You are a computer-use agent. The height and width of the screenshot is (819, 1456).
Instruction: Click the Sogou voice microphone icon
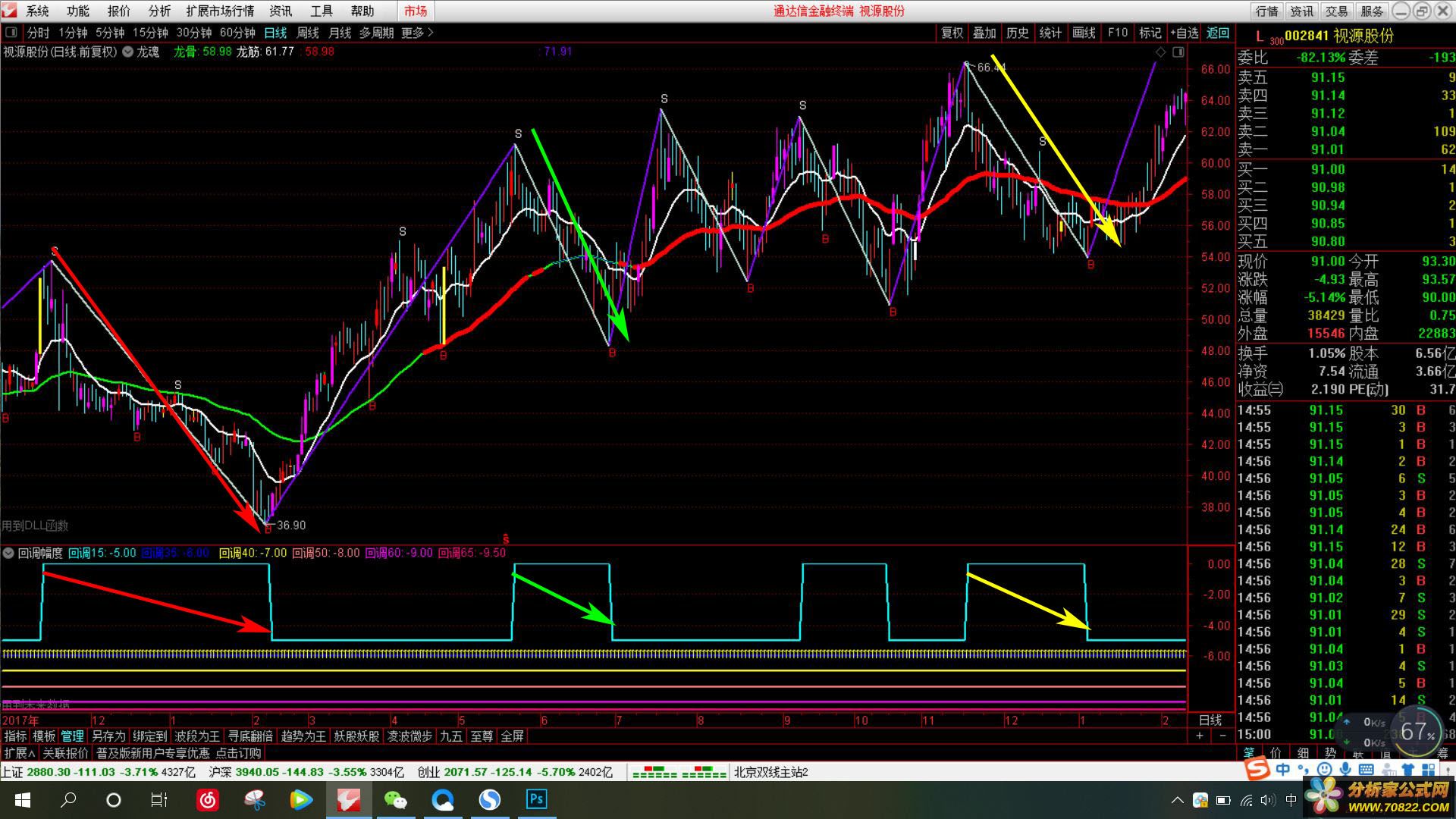pyautogui.click(x=1345, y=770)
